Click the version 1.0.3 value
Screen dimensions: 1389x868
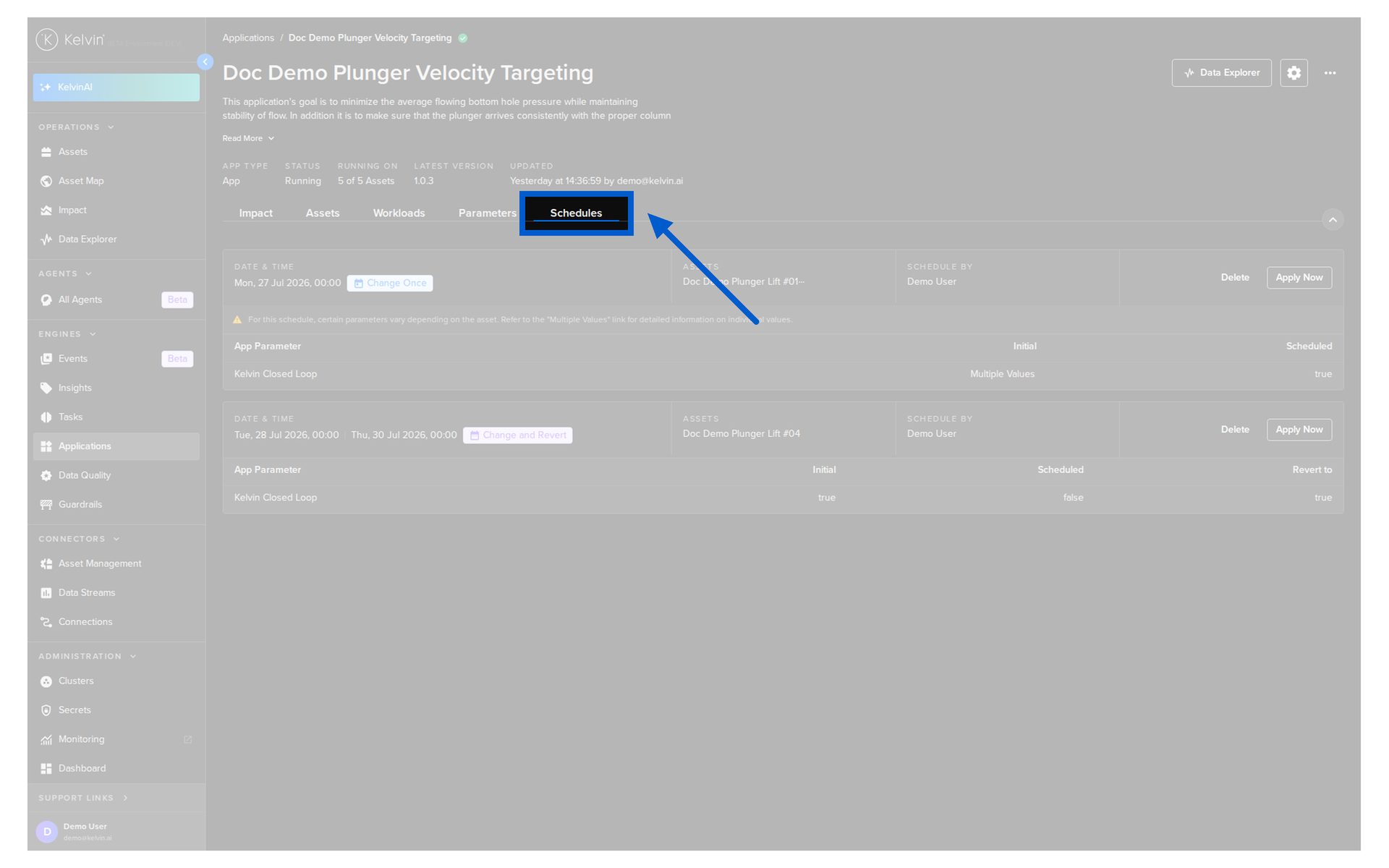tap(423, 181)
